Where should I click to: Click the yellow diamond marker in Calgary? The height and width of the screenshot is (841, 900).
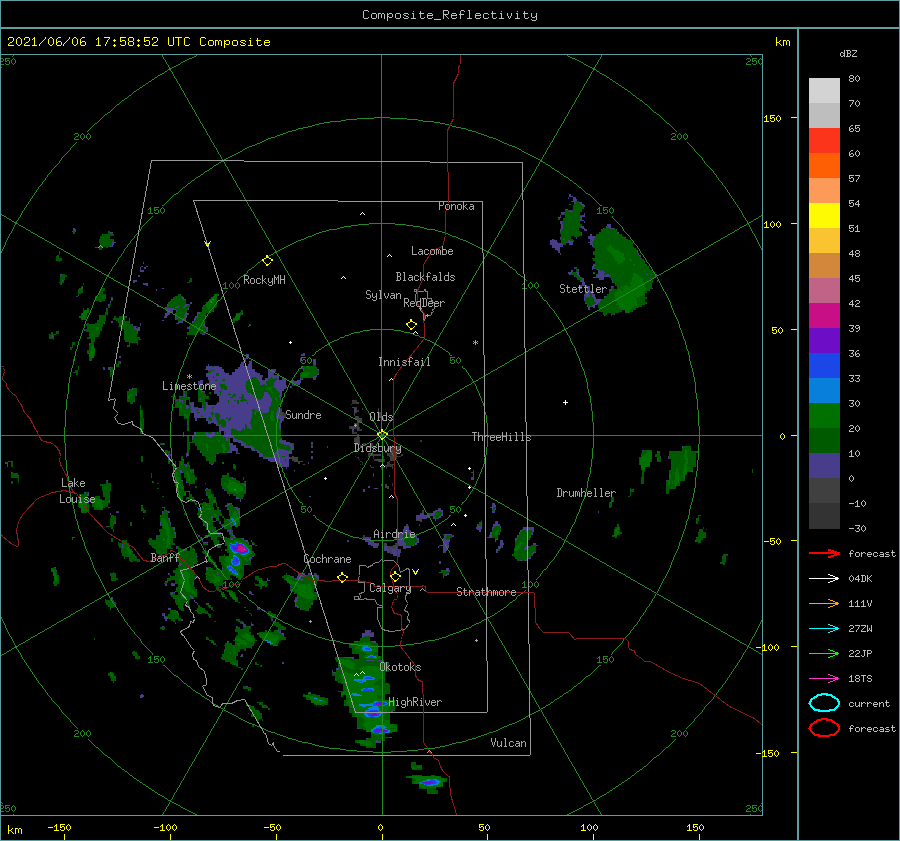click(395, 576)
